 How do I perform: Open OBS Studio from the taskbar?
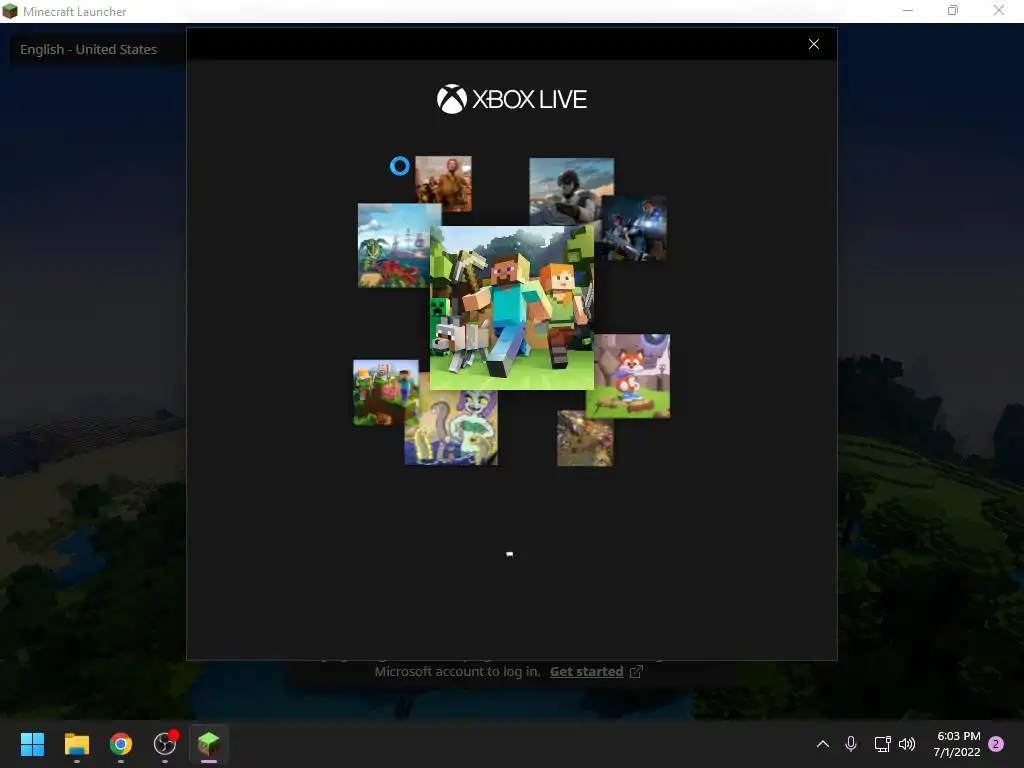pos(165,744)
